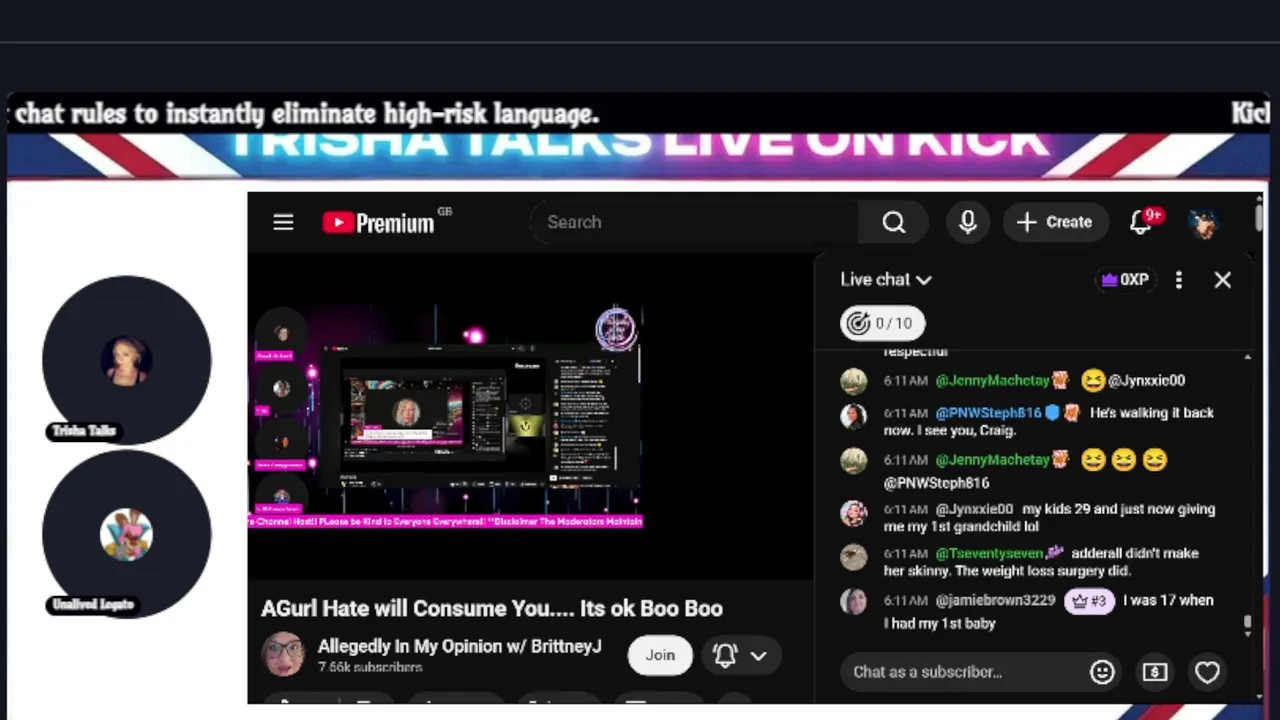Click the Trisha Talks avatar circle
Screen dimensions: 1280x720
[127, 360]
